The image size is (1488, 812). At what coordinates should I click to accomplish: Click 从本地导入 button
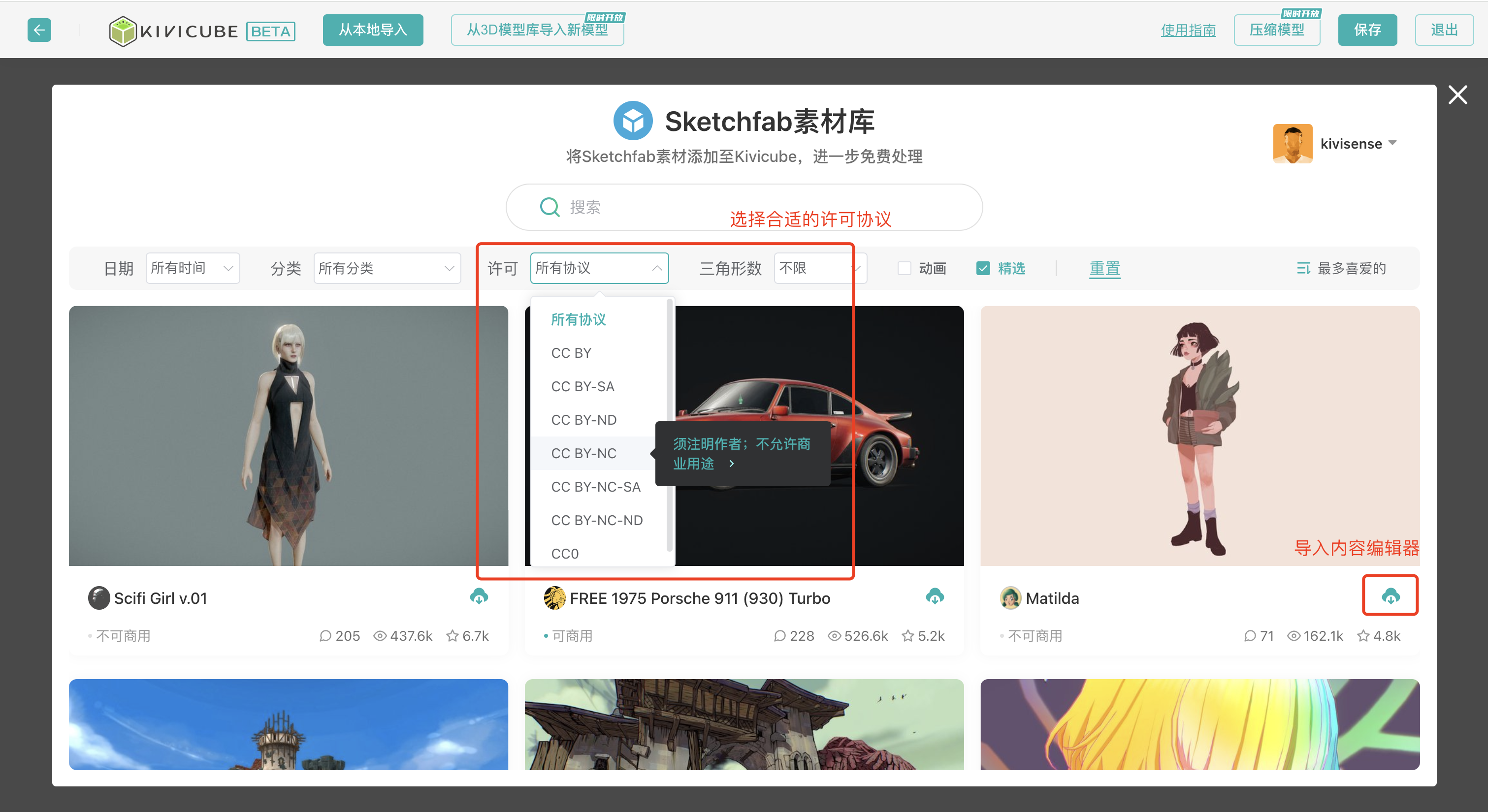tap(373, 30)
